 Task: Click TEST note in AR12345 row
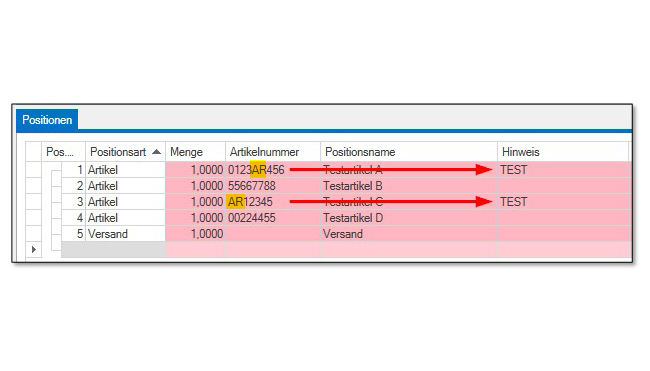(564, 202)
